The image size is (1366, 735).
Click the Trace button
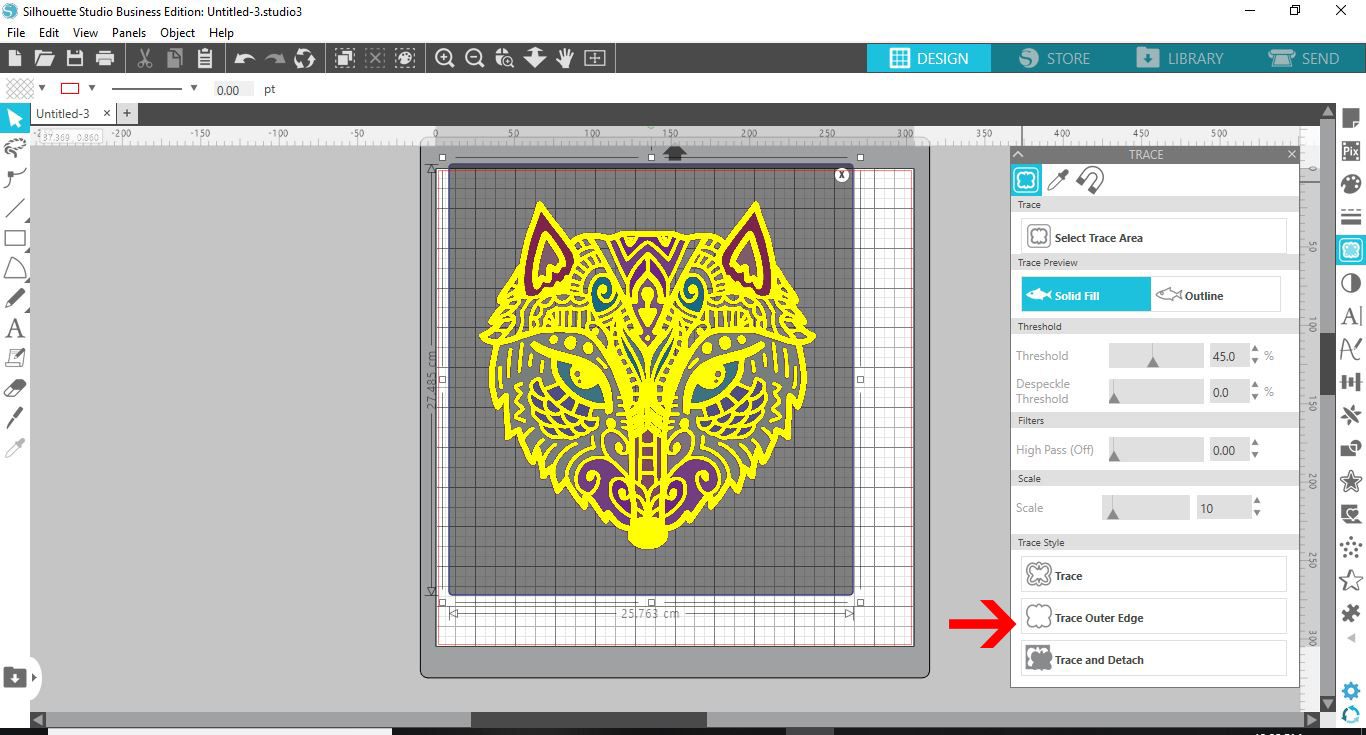(x=1154, y=575)
